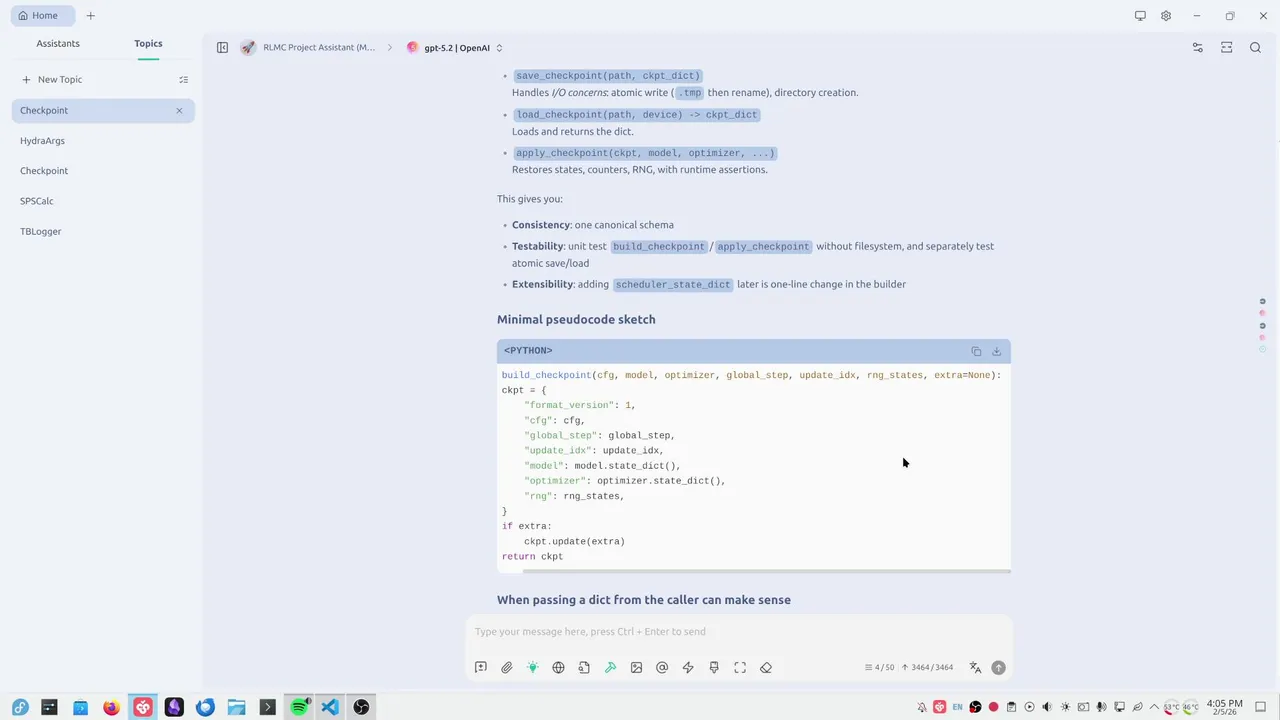Switch to the Topics tab
Image resolution: width=1280 pixels, height=720 pixels.
pyautogui.click(x=148, y=44)
